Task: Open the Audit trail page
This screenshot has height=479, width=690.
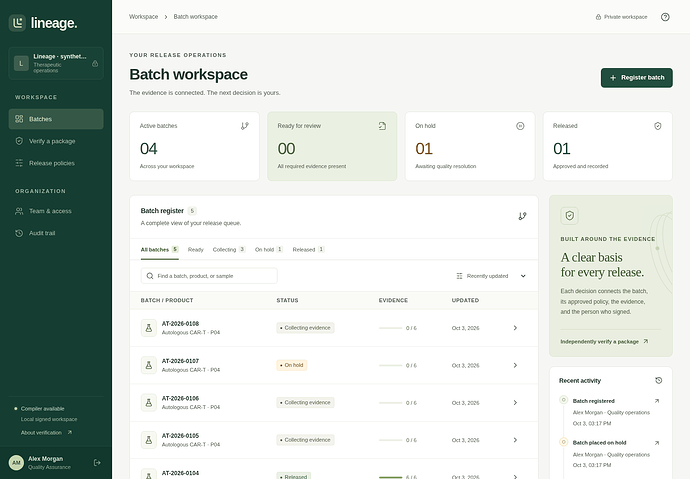Action: [56, 233]
